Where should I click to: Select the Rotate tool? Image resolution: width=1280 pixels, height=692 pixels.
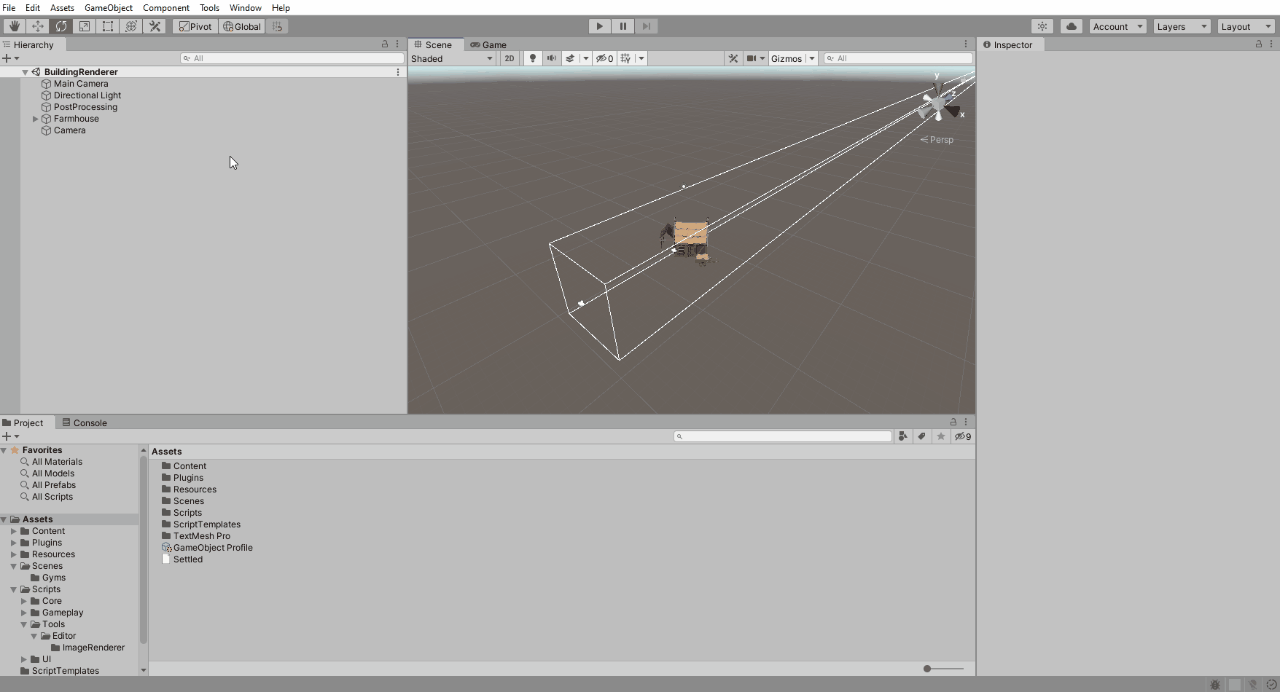point(61,26)
